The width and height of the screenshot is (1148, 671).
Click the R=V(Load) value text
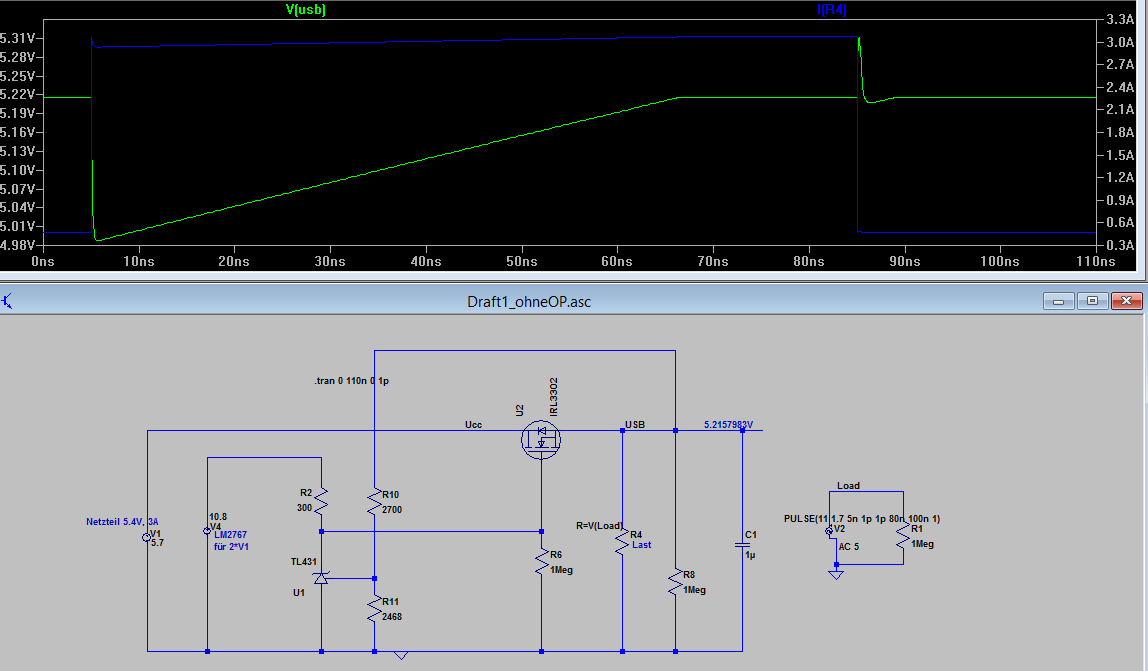[600, 525]
